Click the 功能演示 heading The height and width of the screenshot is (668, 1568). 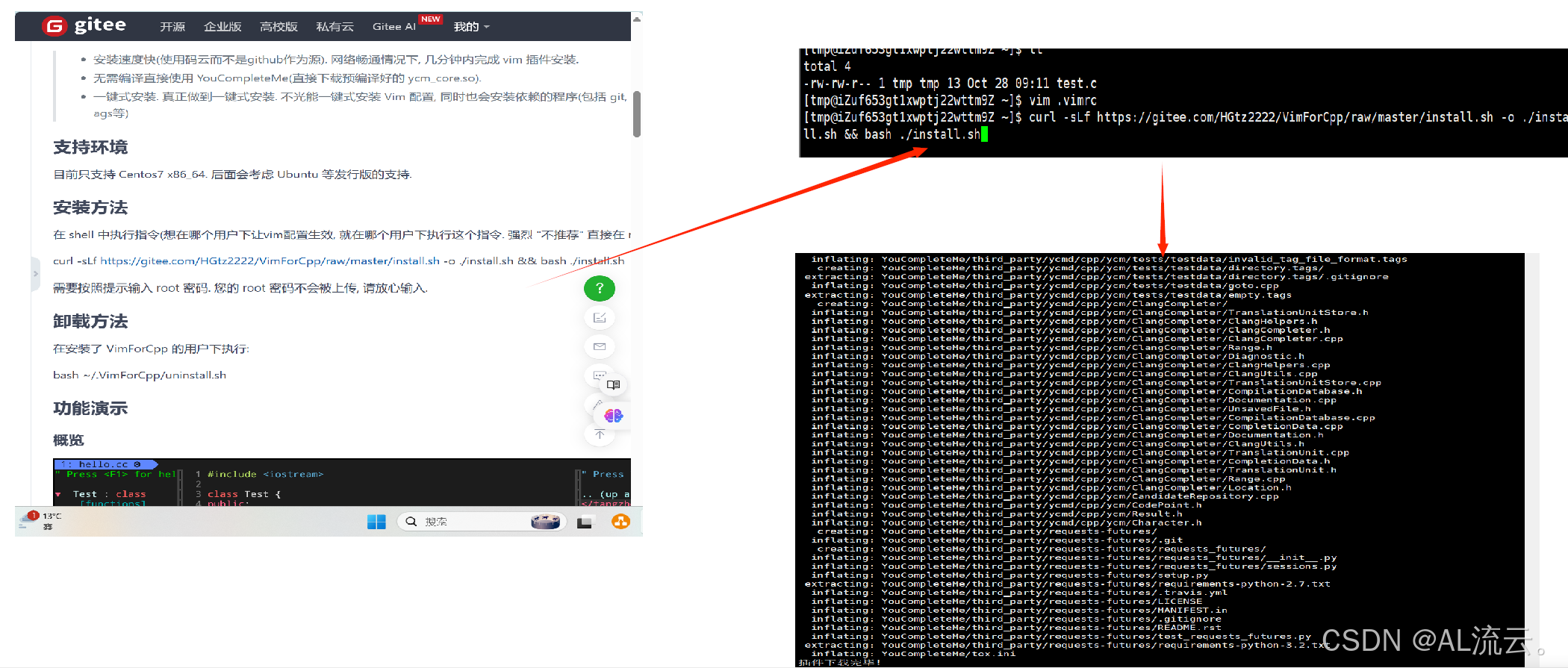(90, 408)
